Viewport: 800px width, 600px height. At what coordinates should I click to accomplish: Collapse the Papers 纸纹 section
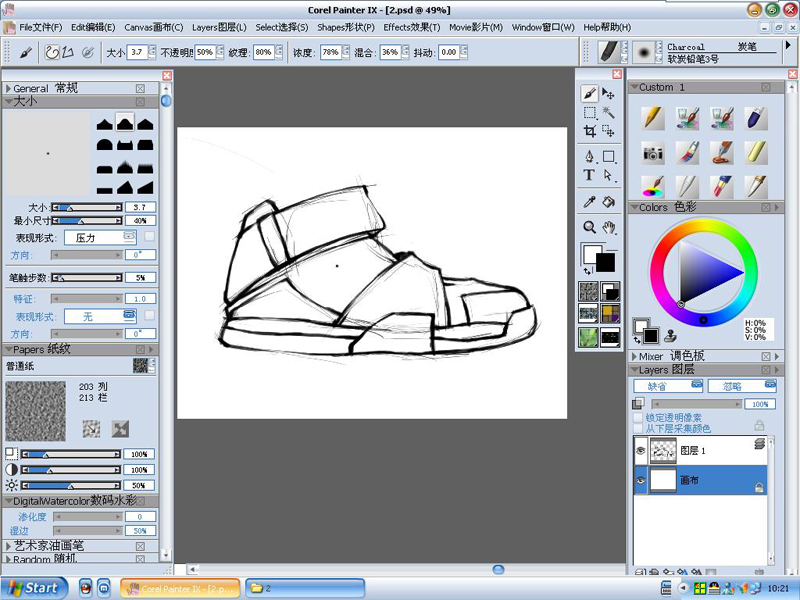8,349
